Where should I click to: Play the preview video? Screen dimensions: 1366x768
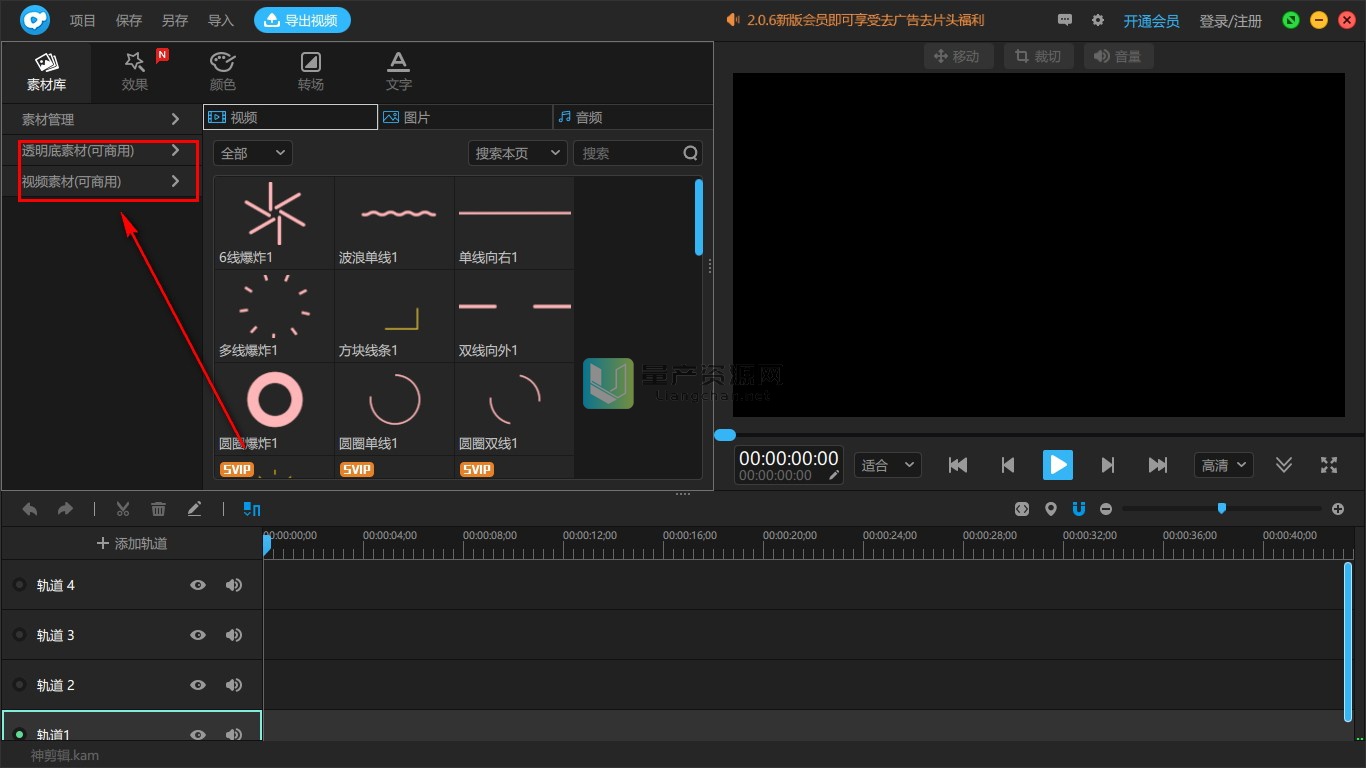coord(1058,465)
